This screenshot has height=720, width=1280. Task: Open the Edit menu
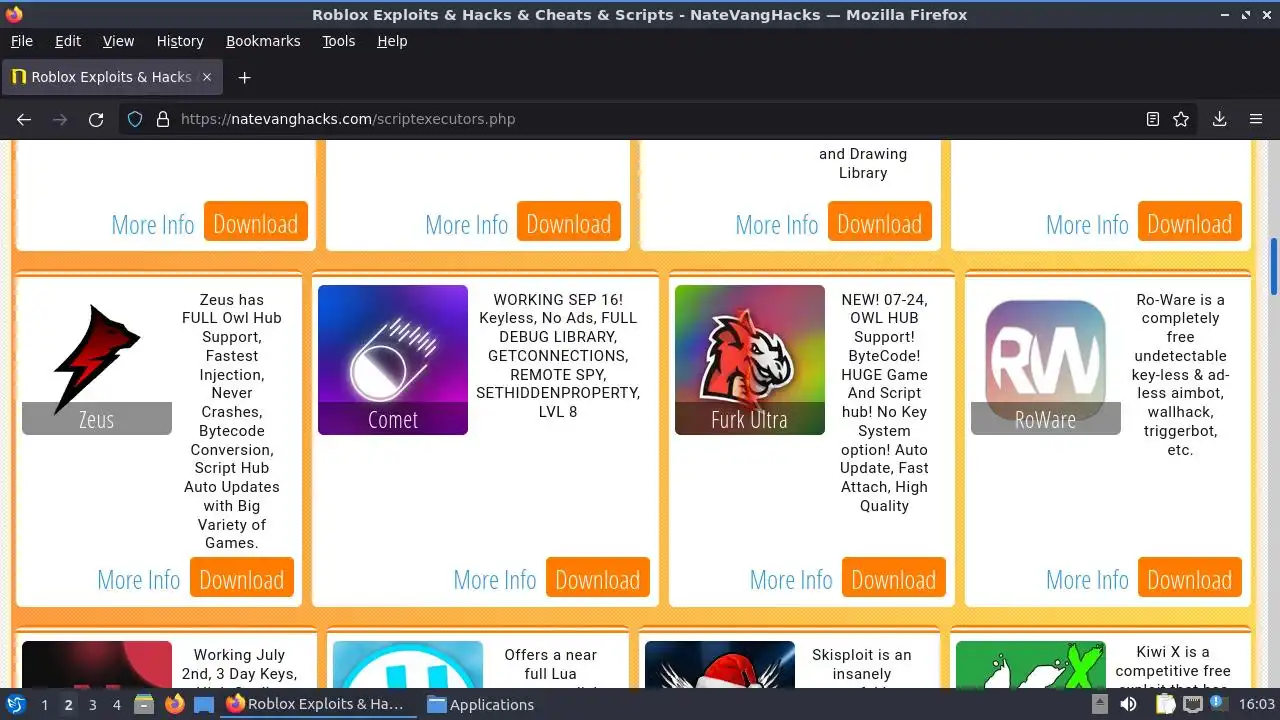click(x=68, y=41)
